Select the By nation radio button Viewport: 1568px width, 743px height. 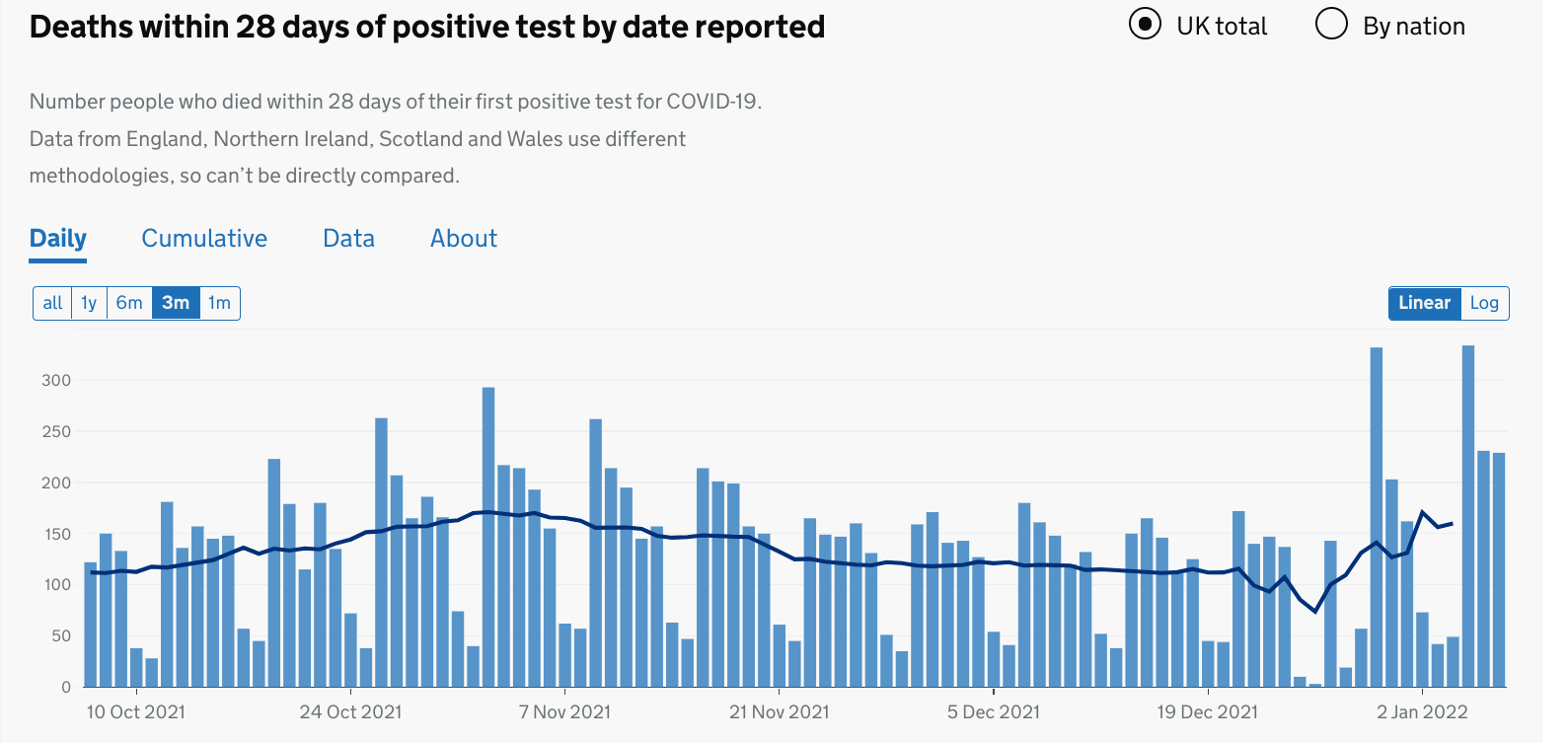coord(1331,25)
